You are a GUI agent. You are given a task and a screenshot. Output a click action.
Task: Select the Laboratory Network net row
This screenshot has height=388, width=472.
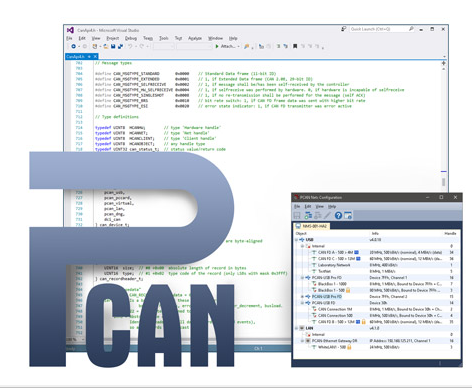[x=377, y=265]
